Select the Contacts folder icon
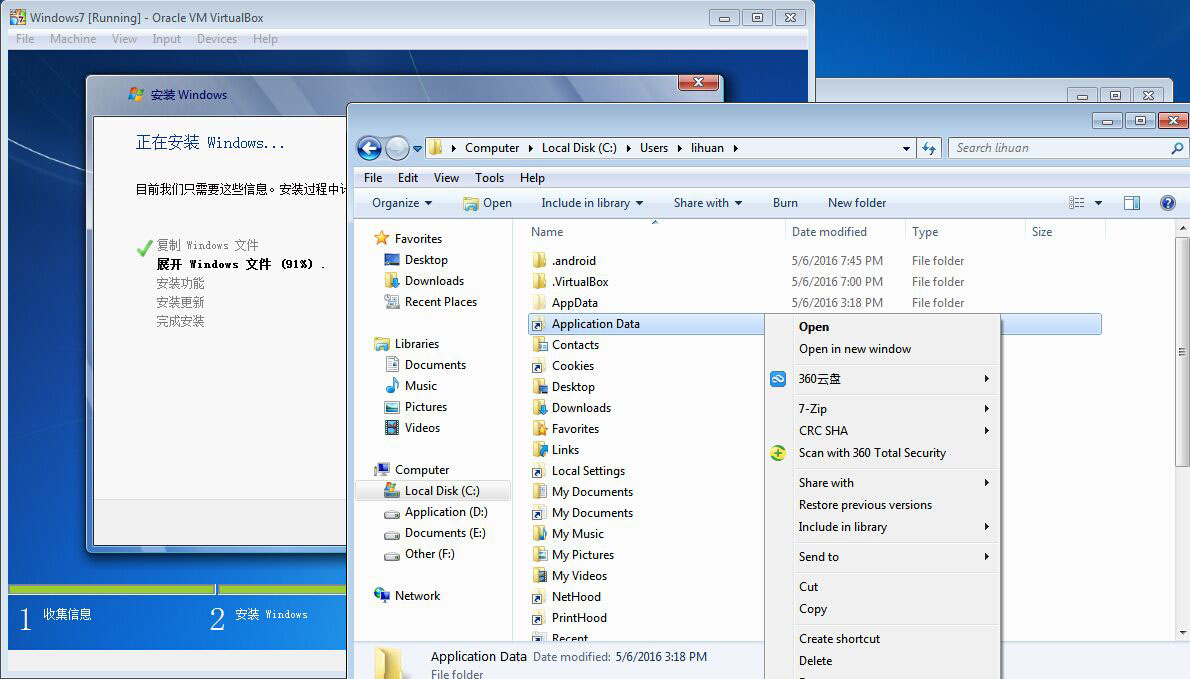This screenshot has height=679, width=1190. pyautogui.click(x=539, y=344)
